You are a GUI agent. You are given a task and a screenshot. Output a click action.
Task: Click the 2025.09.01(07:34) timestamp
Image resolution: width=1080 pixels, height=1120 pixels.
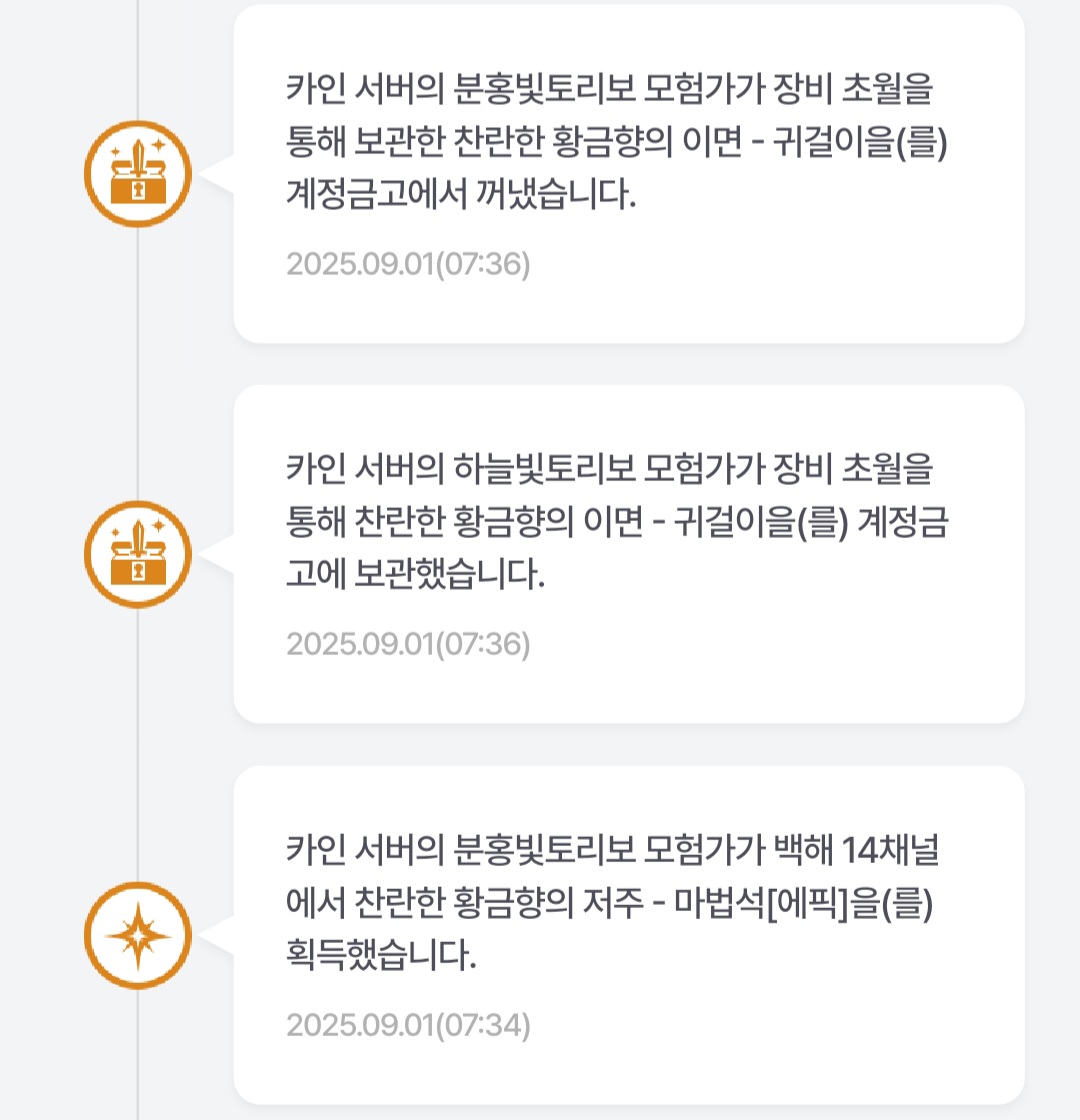408,1024
